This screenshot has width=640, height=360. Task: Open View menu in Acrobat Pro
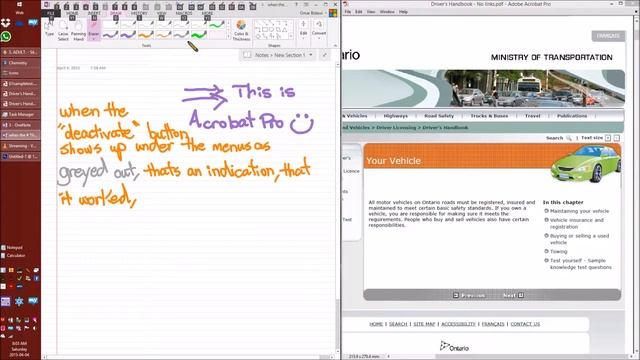(371, 12)
